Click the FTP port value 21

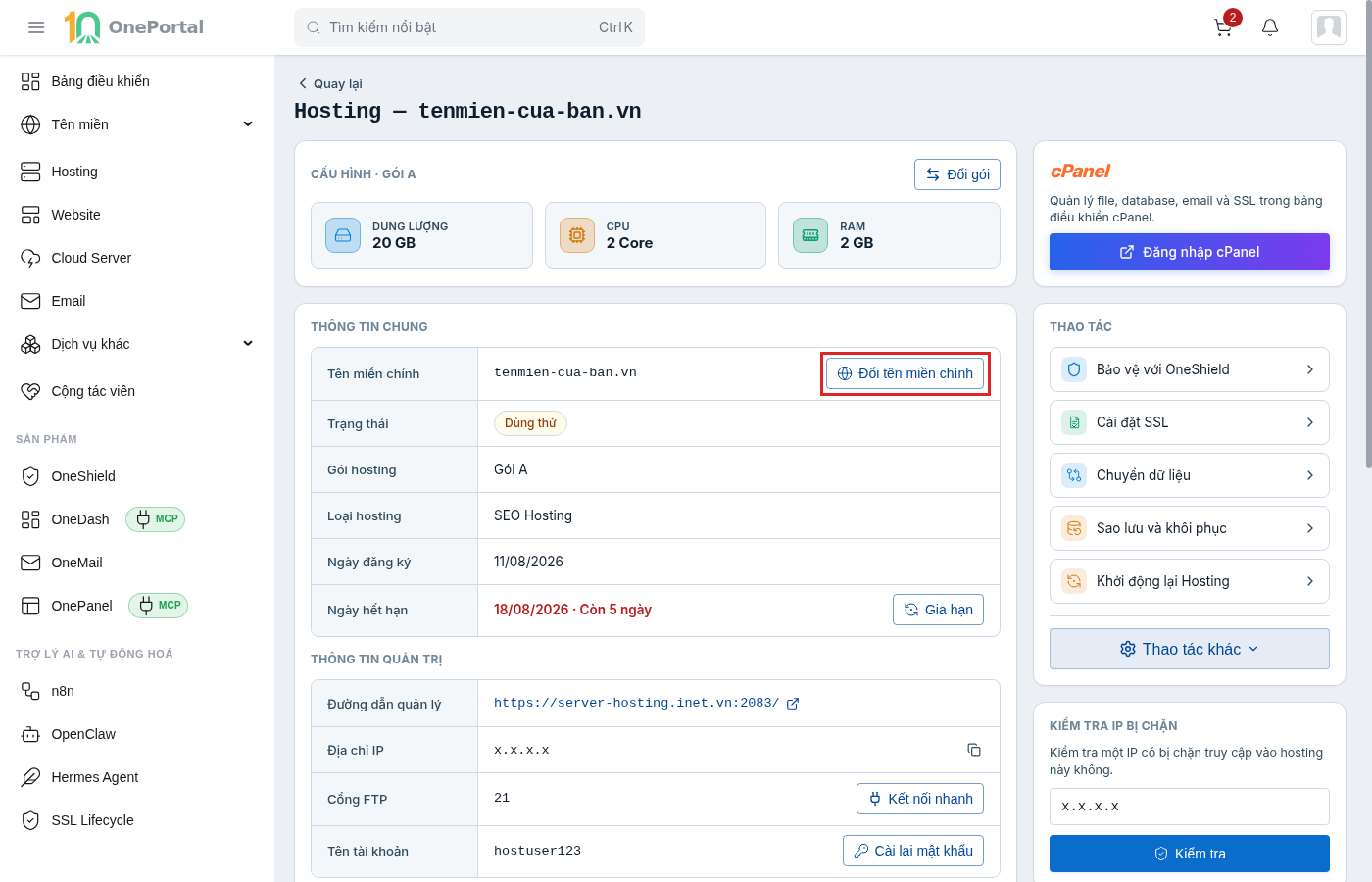pyautogui.click(x=502, y=798)
